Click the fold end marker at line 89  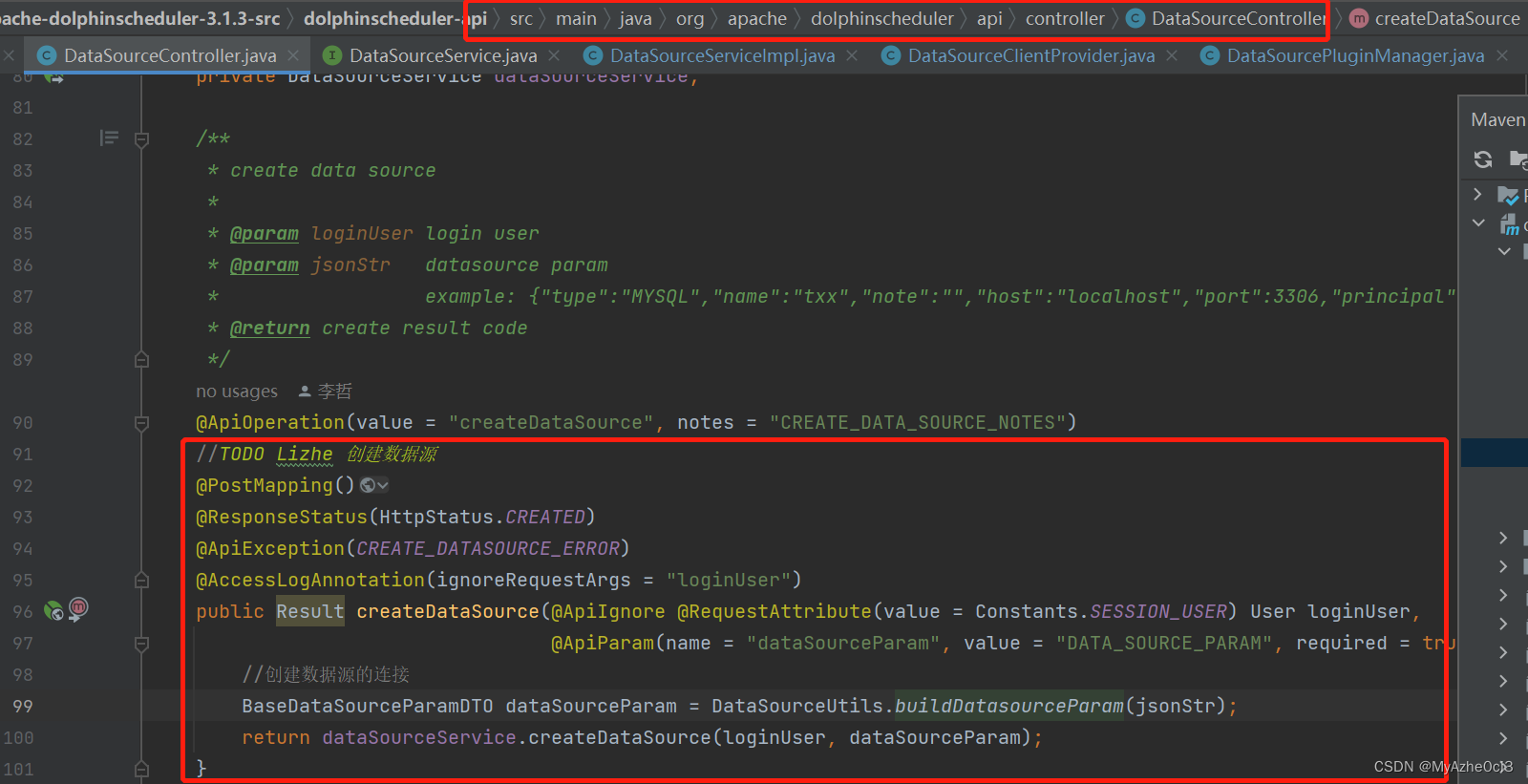click(141, 360)
